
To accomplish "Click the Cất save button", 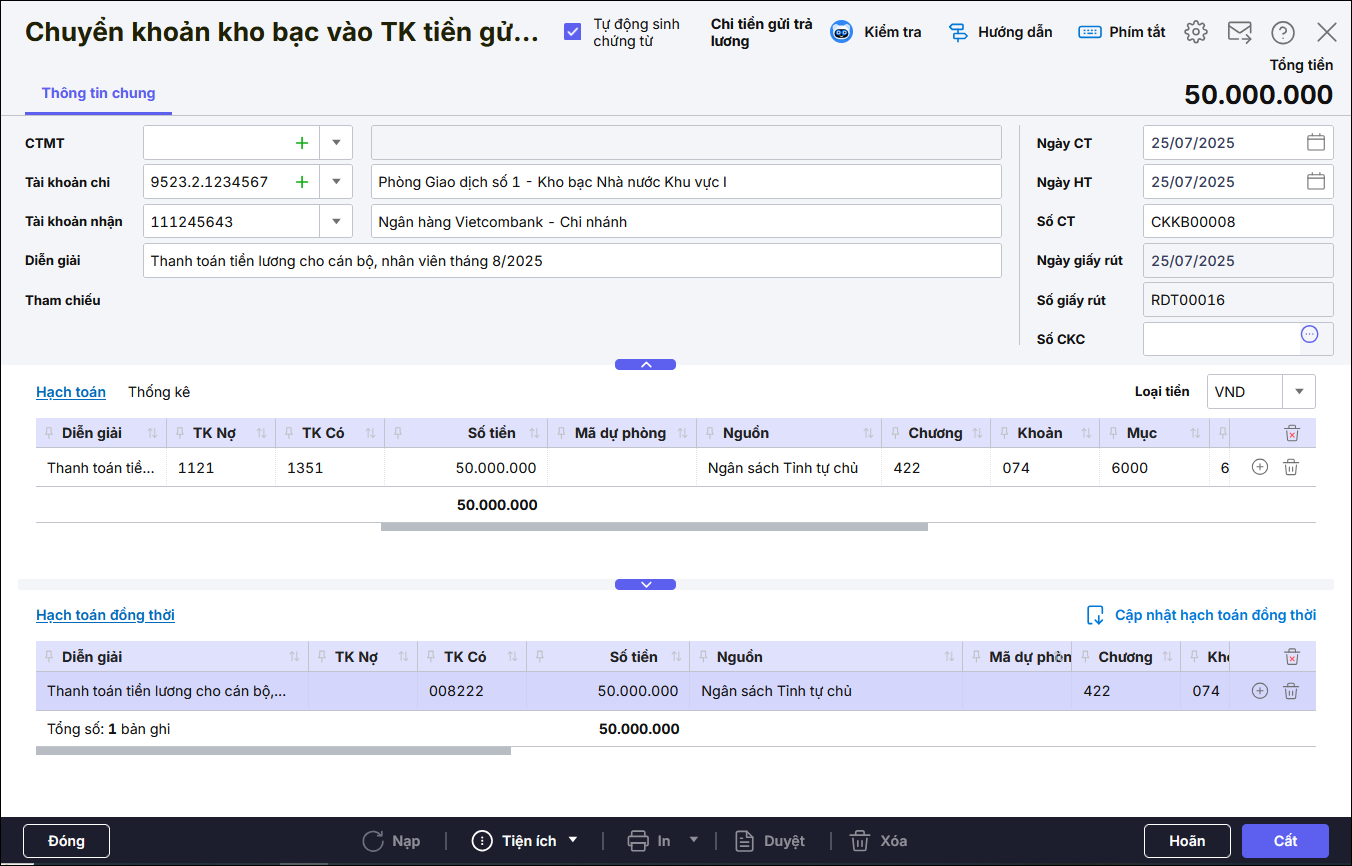I will [x=1285, y=841].
